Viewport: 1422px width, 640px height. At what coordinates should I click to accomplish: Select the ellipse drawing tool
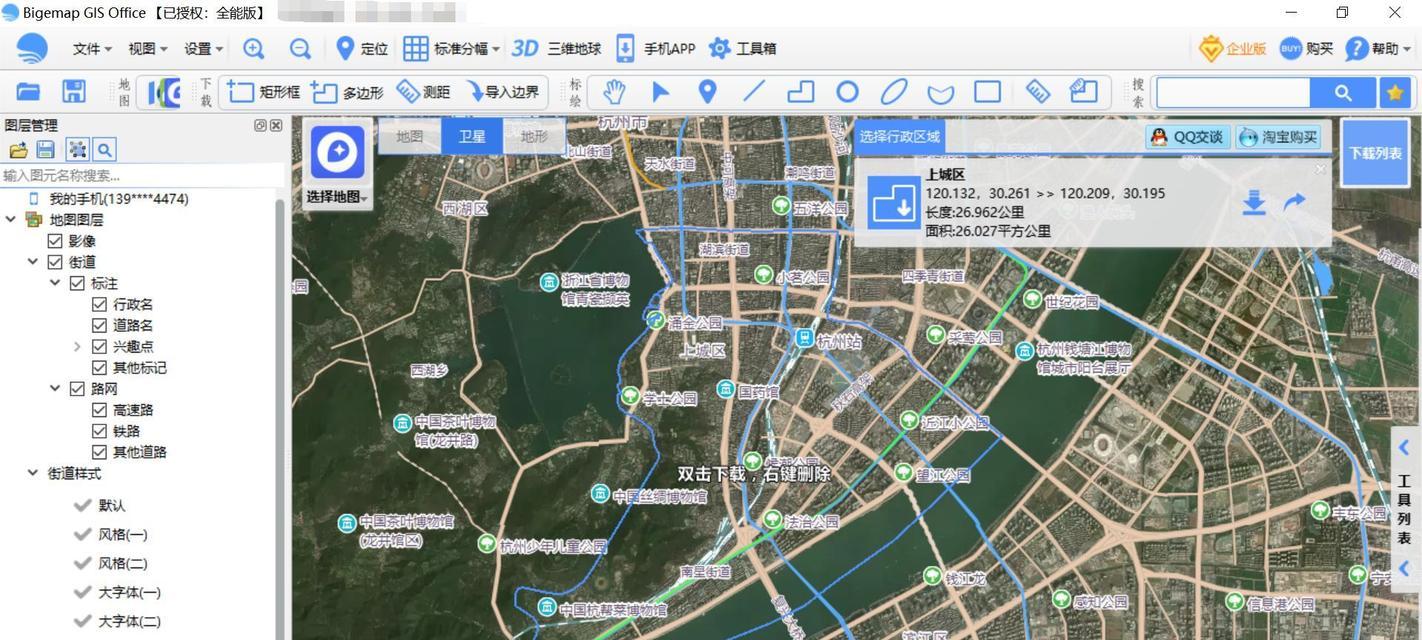(894, 92)
